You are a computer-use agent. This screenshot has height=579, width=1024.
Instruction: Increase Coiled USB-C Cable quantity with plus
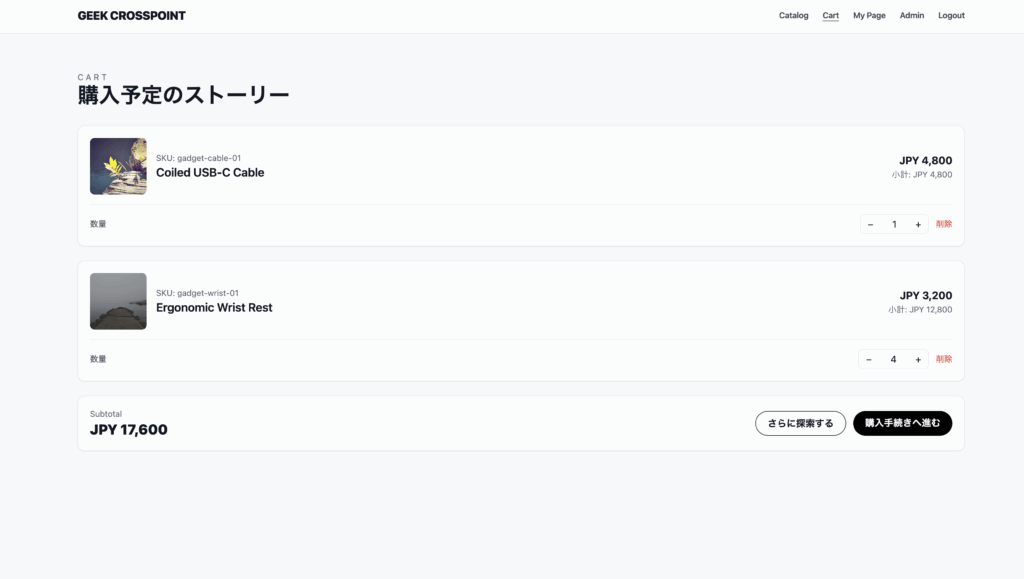(918, 224)
